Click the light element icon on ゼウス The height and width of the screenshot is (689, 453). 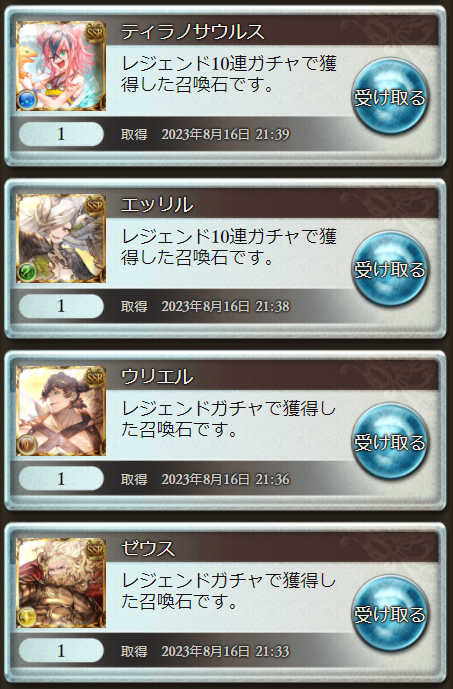click(x=26, y=618)
